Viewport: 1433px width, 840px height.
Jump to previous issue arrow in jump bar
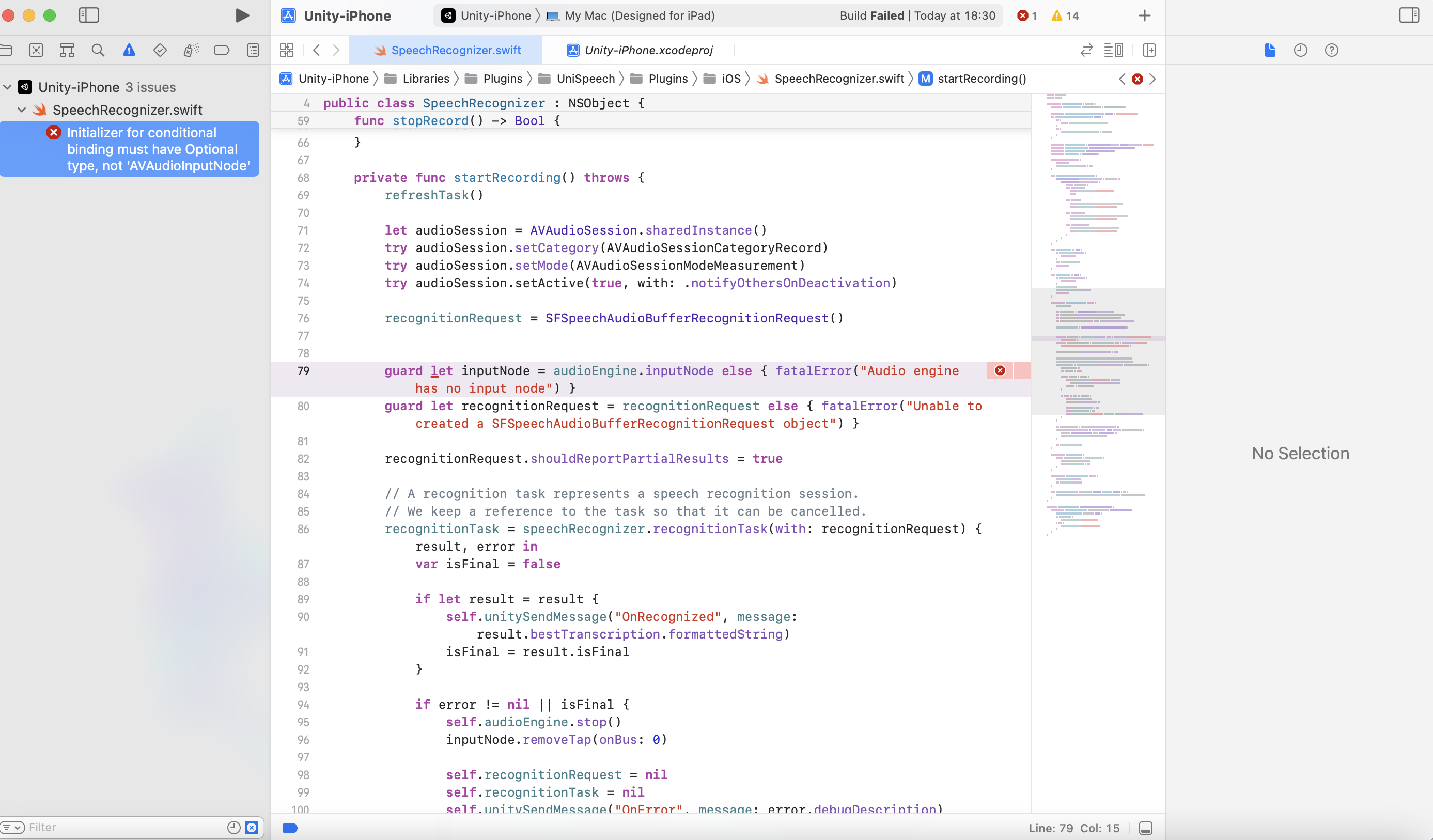1122,79
